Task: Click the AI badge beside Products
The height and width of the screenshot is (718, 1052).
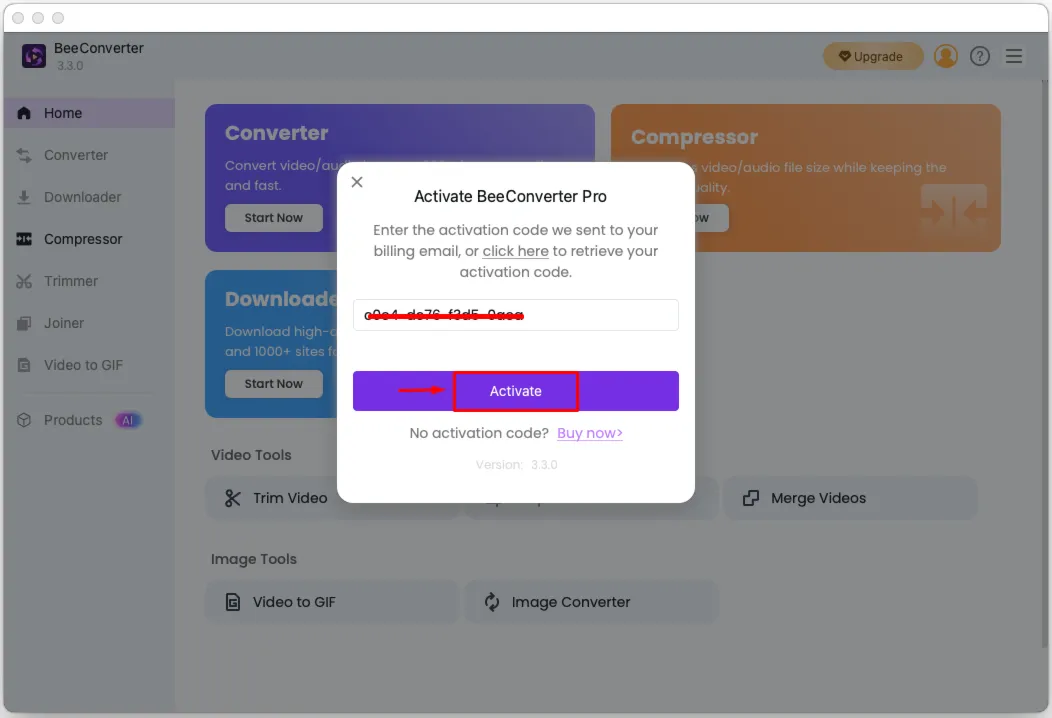Action: pos(127,420)
